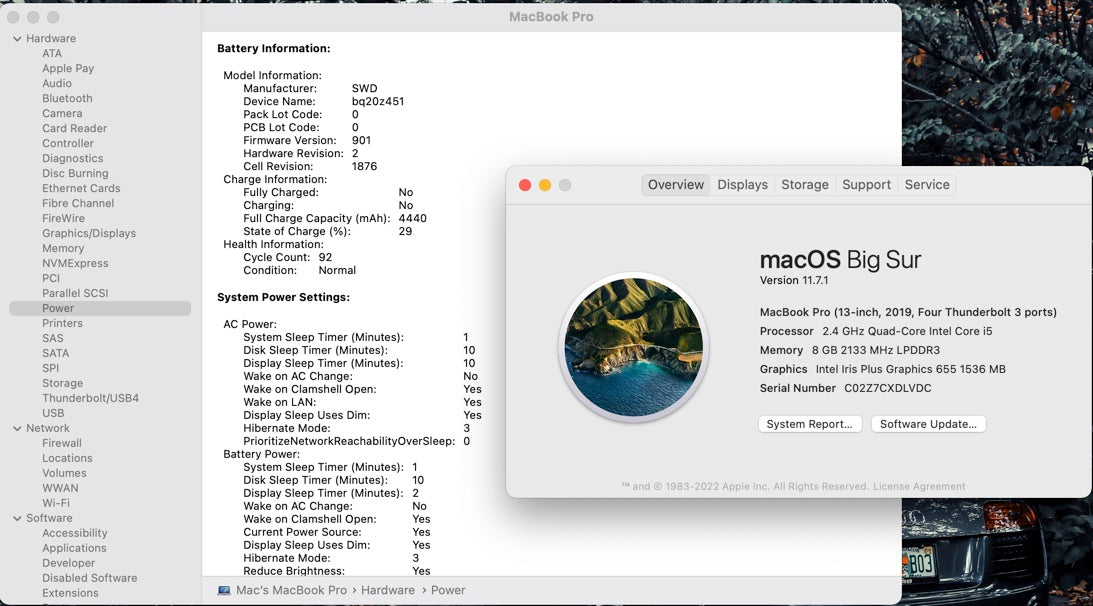
Task: Collapse the Network section disclosure triangle
Action: pos(17,429)
